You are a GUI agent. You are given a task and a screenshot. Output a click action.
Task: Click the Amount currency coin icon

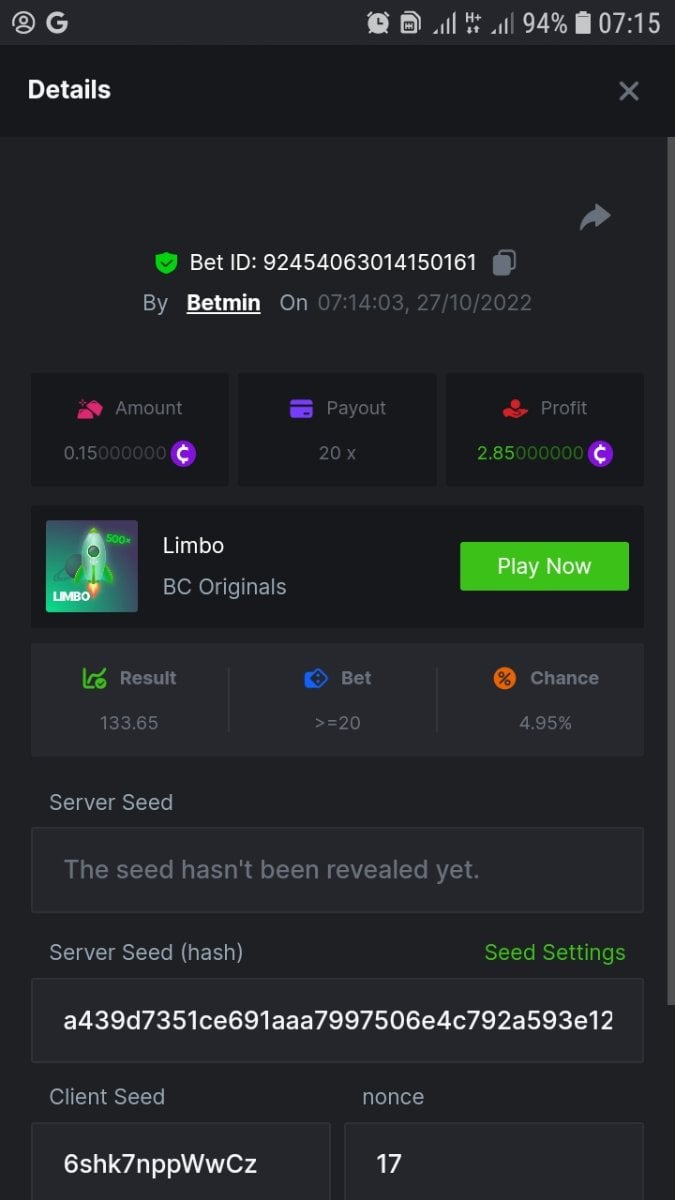point(183,453)
